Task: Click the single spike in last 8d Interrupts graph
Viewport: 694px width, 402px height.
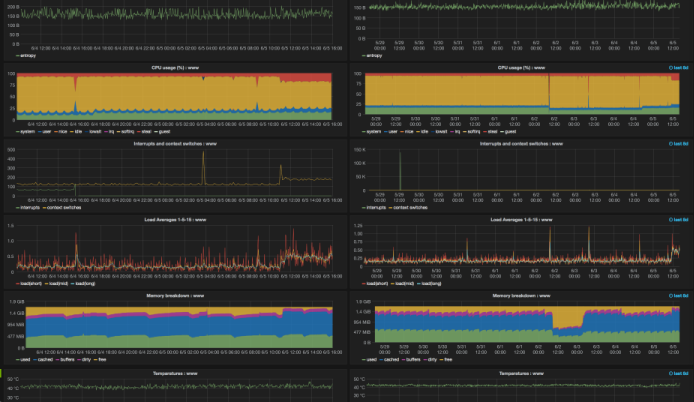Action: pyautogui.click(x=400, y=170)
